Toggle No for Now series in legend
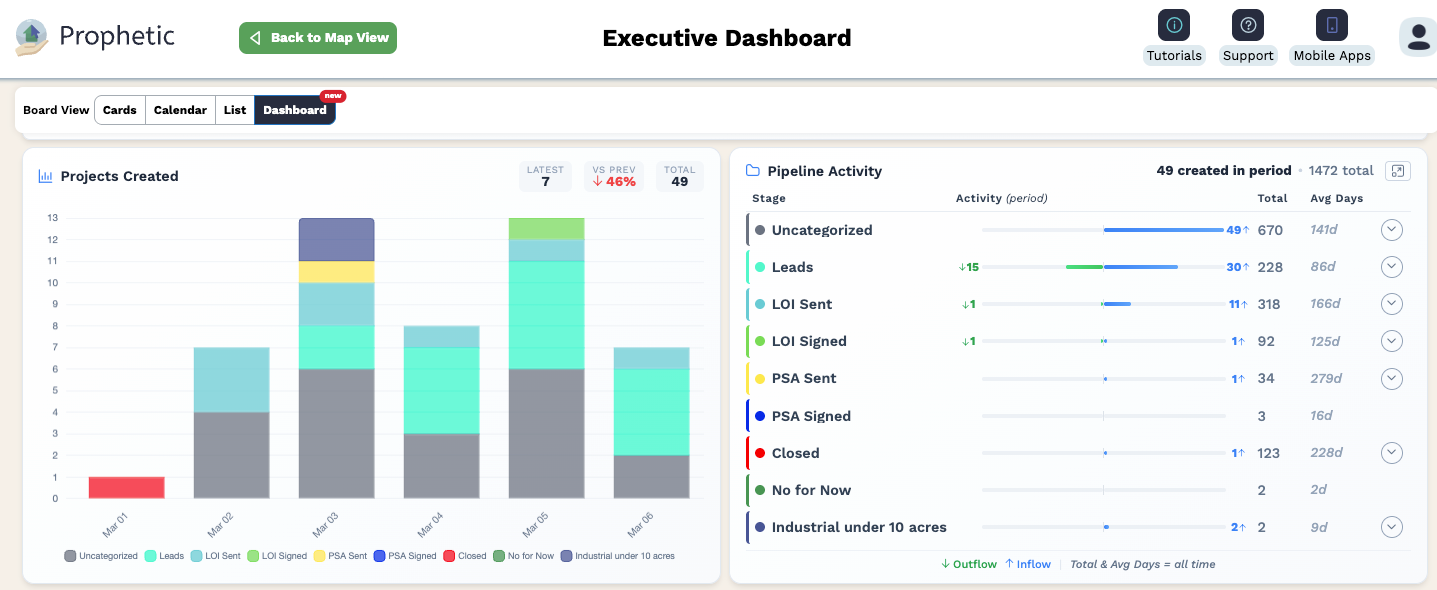This screenshot has height=590, width=1437. [523, 556]
